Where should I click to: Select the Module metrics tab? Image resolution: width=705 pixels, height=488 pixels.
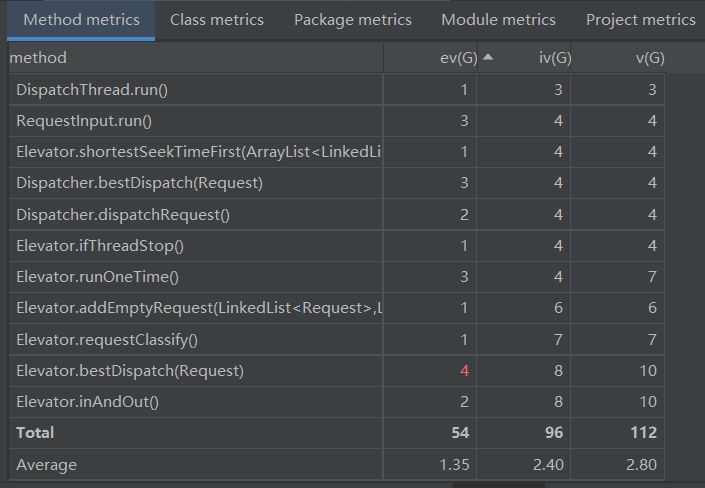[498, 19]
